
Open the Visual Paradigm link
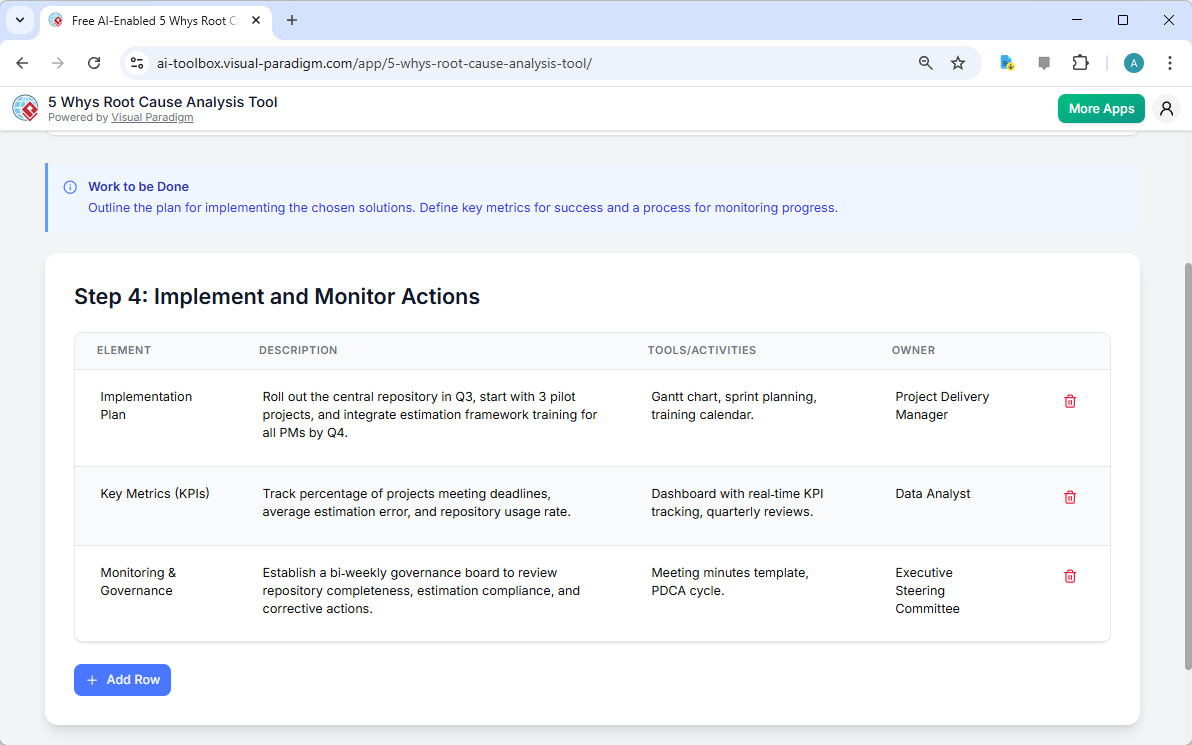pyautogui.click(x=152, y=117)
